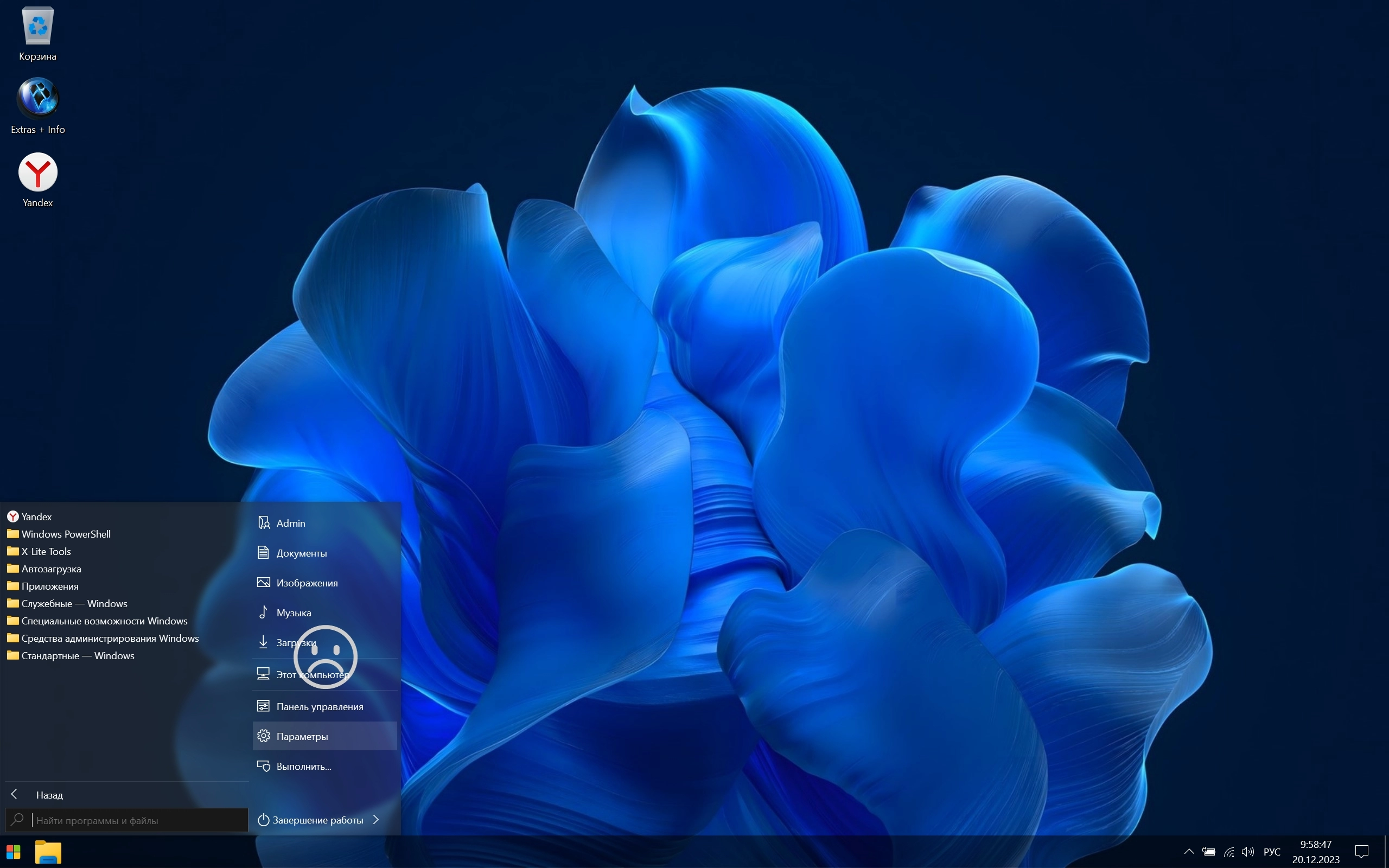Viewport: 1389px width, 868px height.
Task: Open the Recycle Bin (Корзина) desktop icon
Action: (37, 29)
